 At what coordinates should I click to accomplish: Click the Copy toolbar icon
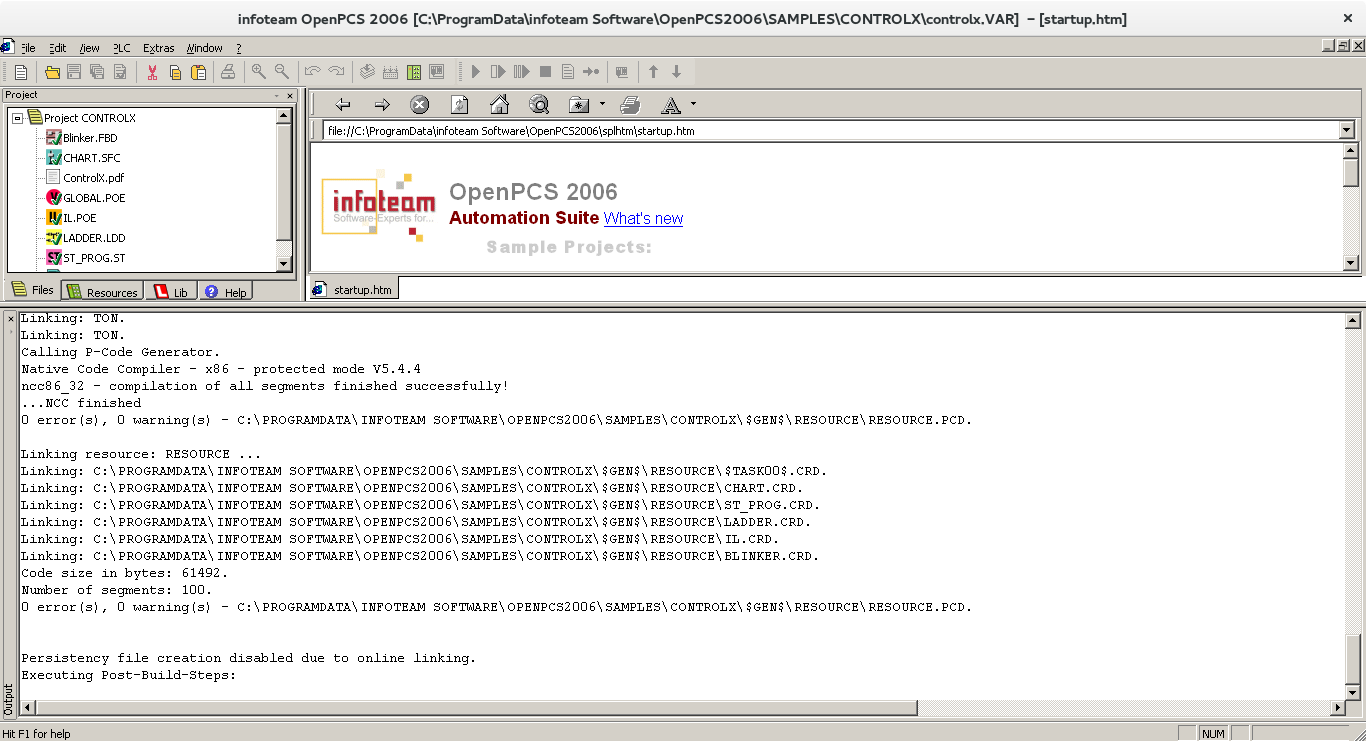click(175, 72)
